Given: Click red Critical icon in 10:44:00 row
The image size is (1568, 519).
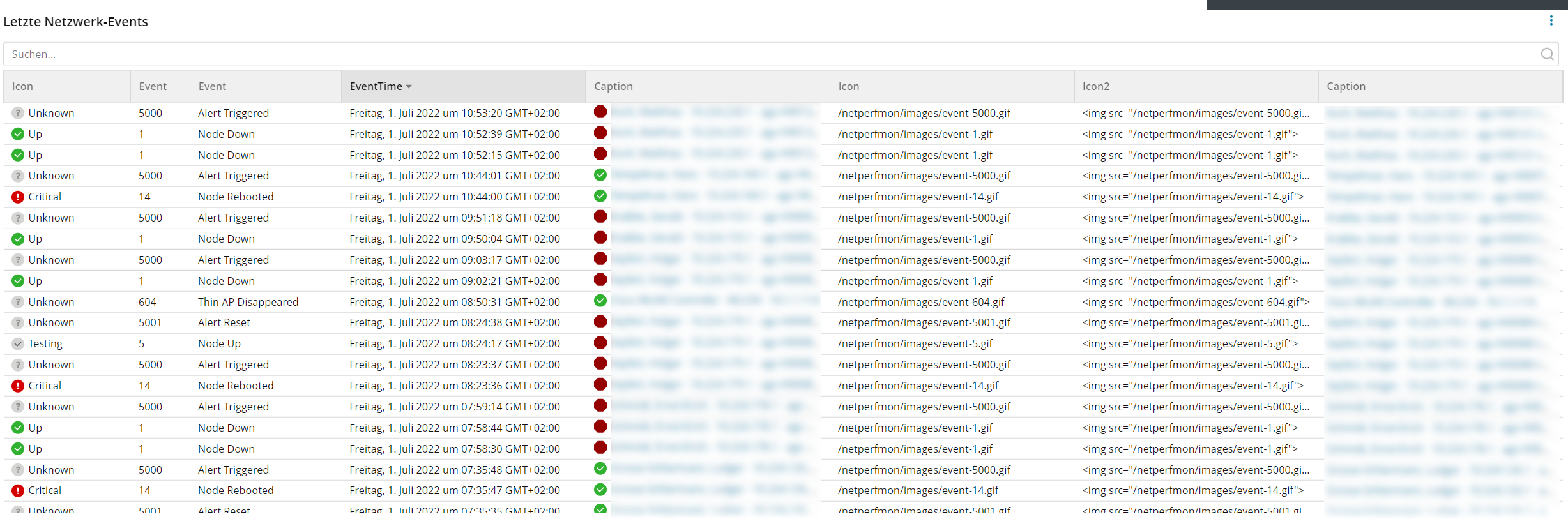Looking at the screenshot, I should pyautogui.click(x=18, y=197).
